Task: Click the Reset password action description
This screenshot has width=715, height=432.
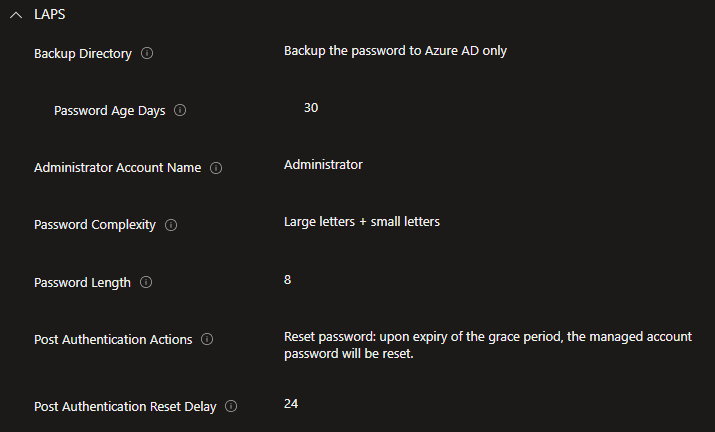Action: (x=487, y=345)
